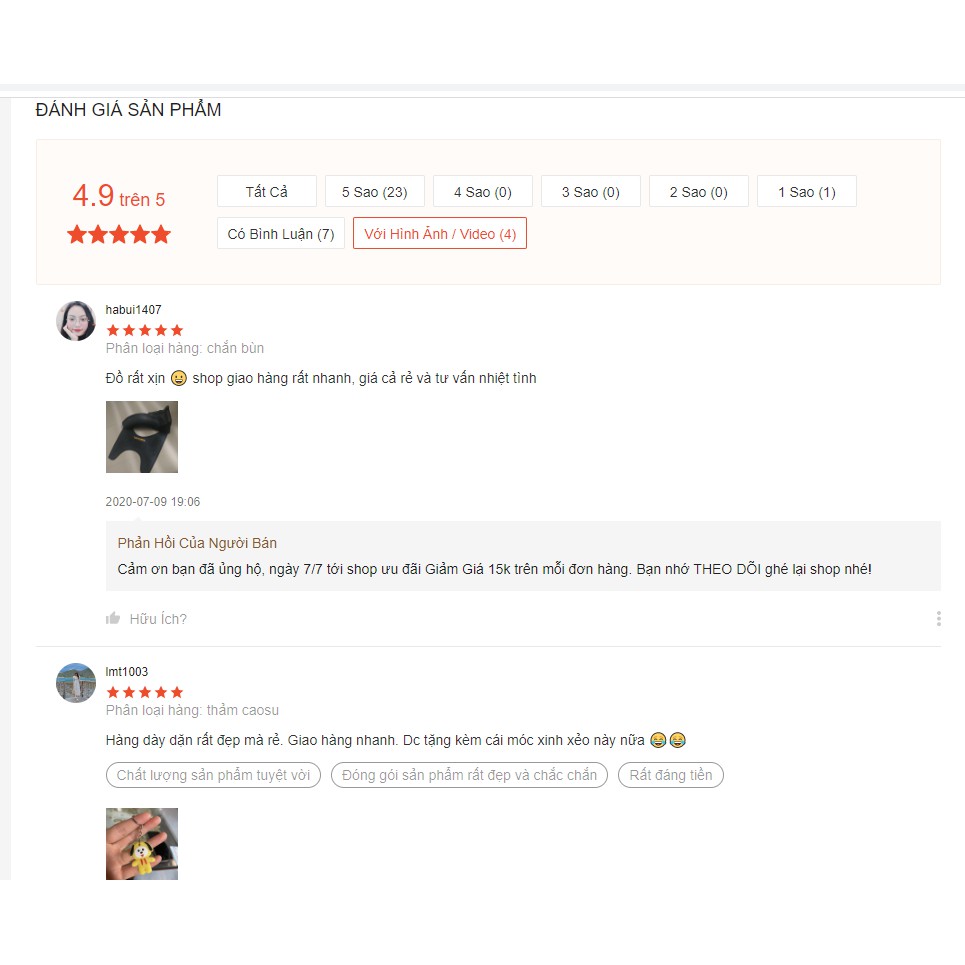Filter reviews by 5 Sao (23)
965x965 pixels.
[374, 191]
